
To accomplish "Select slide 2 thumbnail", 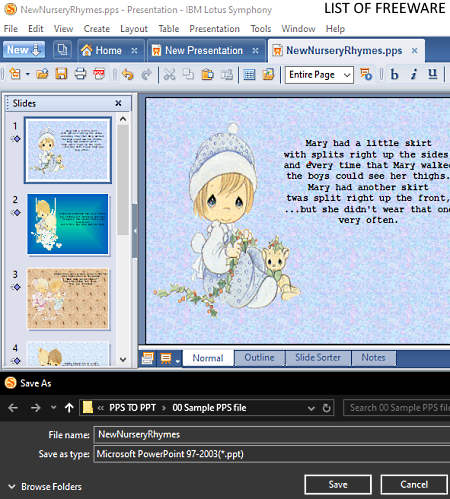I will (x=68, y=224).
